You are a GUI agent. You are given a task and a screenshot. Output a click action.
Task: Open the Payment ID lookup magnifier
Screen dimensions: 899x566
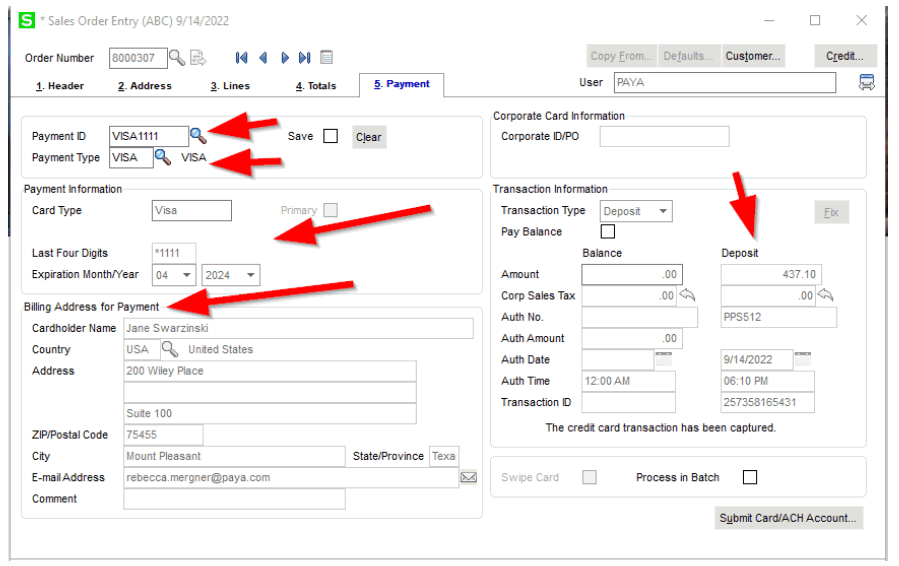198,136
